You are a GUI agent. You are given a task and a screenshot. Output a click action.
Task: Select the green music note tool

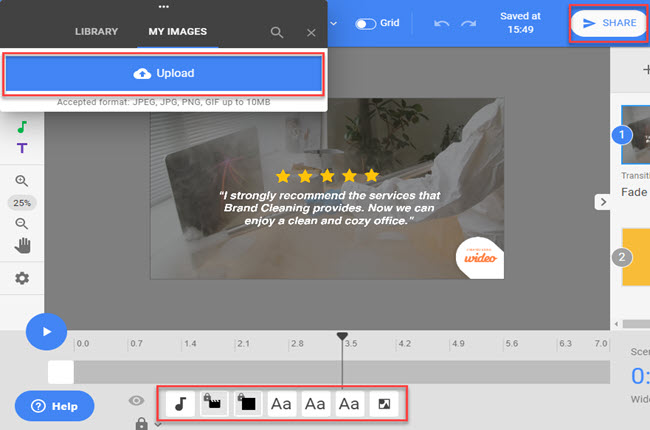(x=22, y=127)
